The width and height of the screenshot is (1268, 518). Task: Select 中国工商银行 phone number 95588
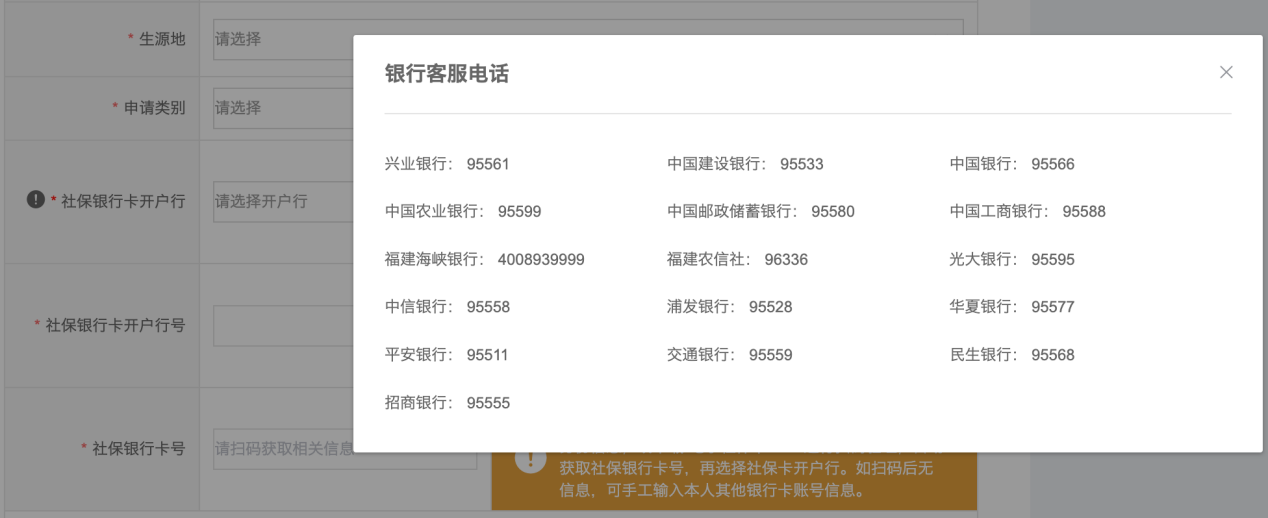pos(1084,212)
